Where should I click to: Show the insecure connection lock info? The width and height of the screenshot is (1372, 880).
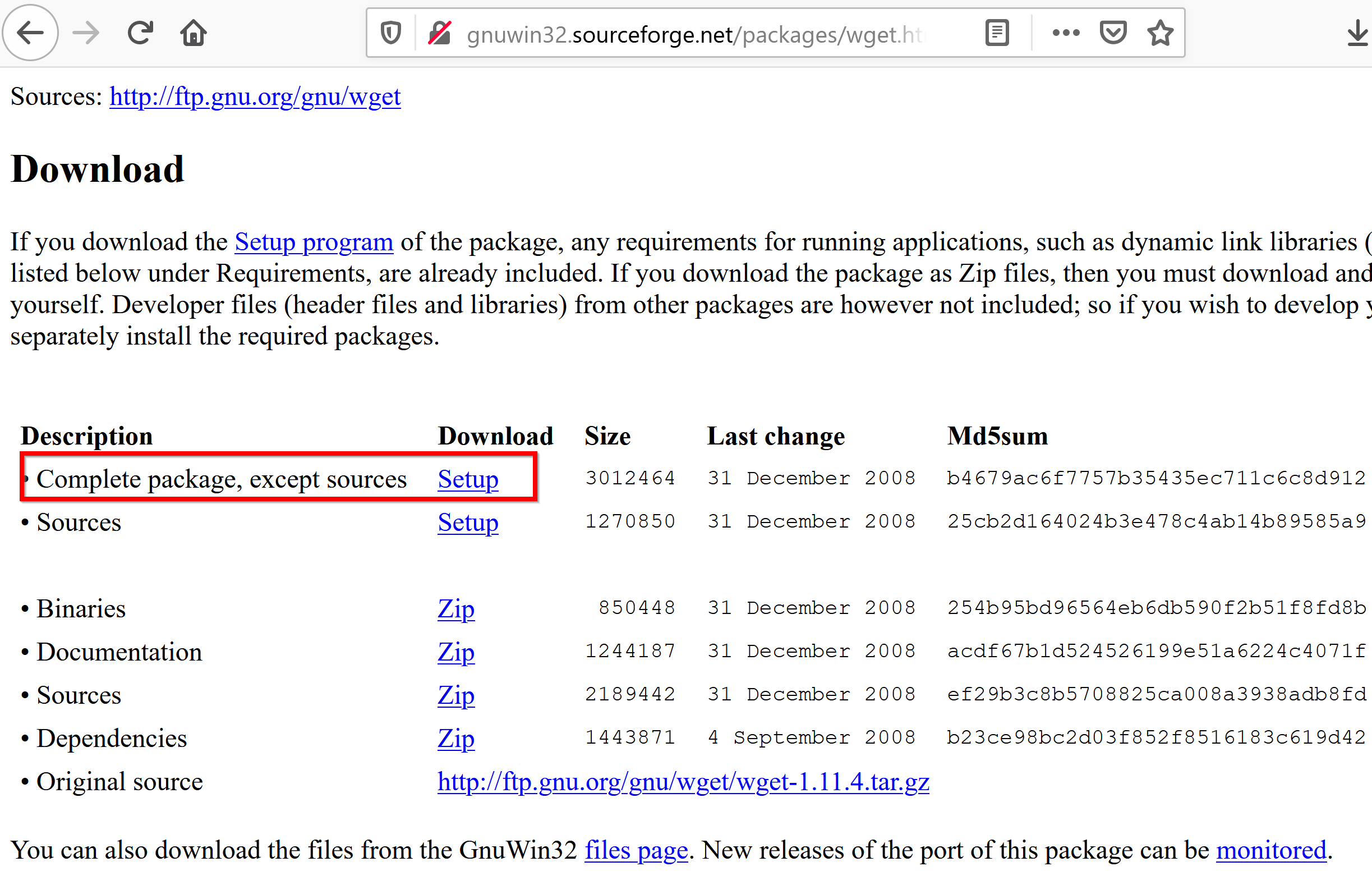tap(440, 33)
